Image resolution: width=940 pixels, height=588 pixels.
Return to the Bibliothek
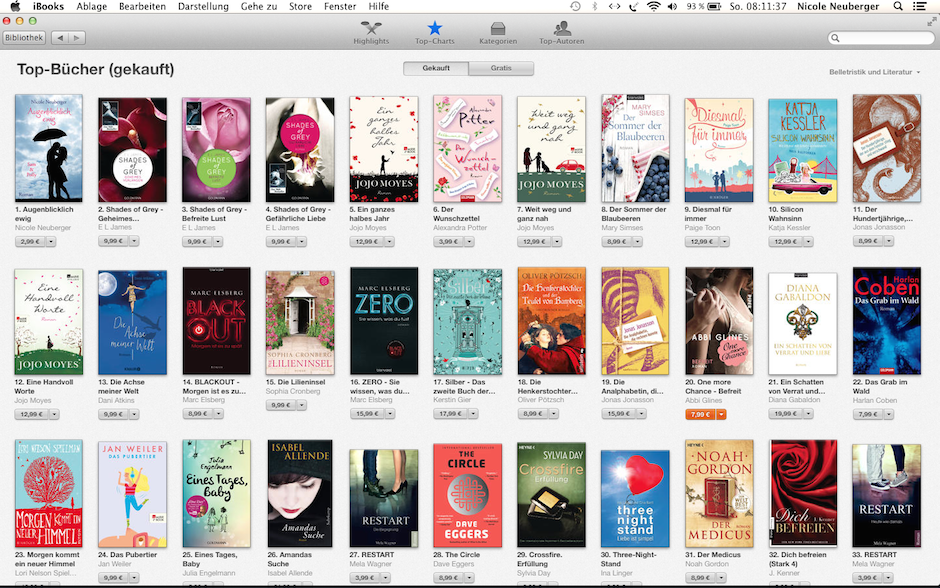[24, 38]
